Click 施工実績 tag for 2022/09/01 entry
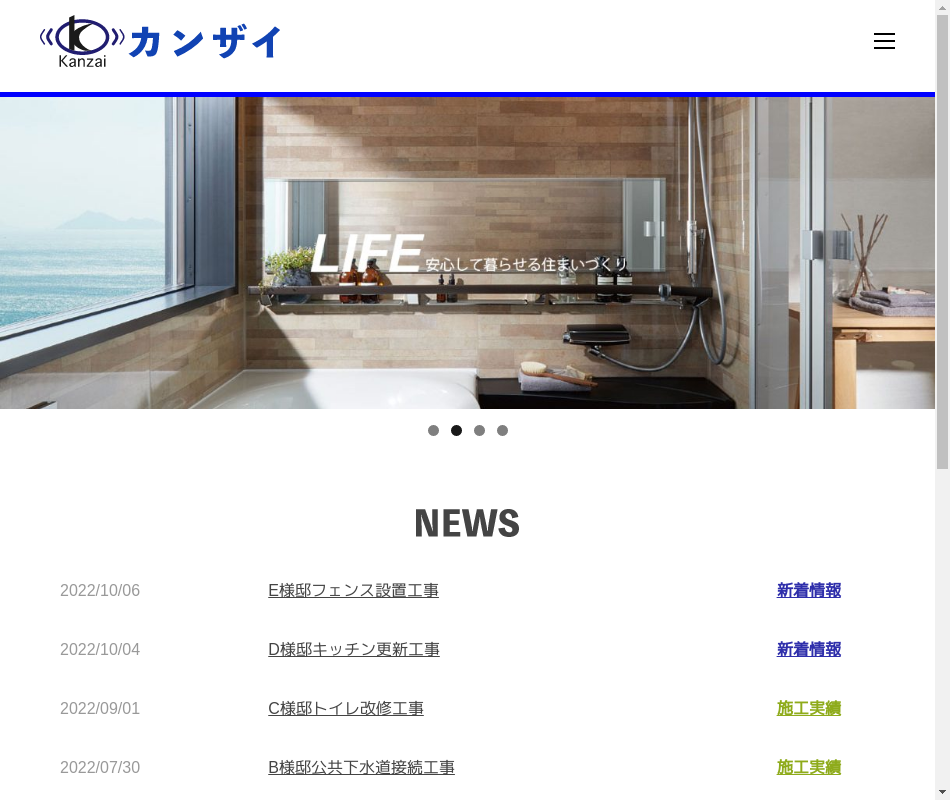Viewport: 950px width, 800px height. 808,708
